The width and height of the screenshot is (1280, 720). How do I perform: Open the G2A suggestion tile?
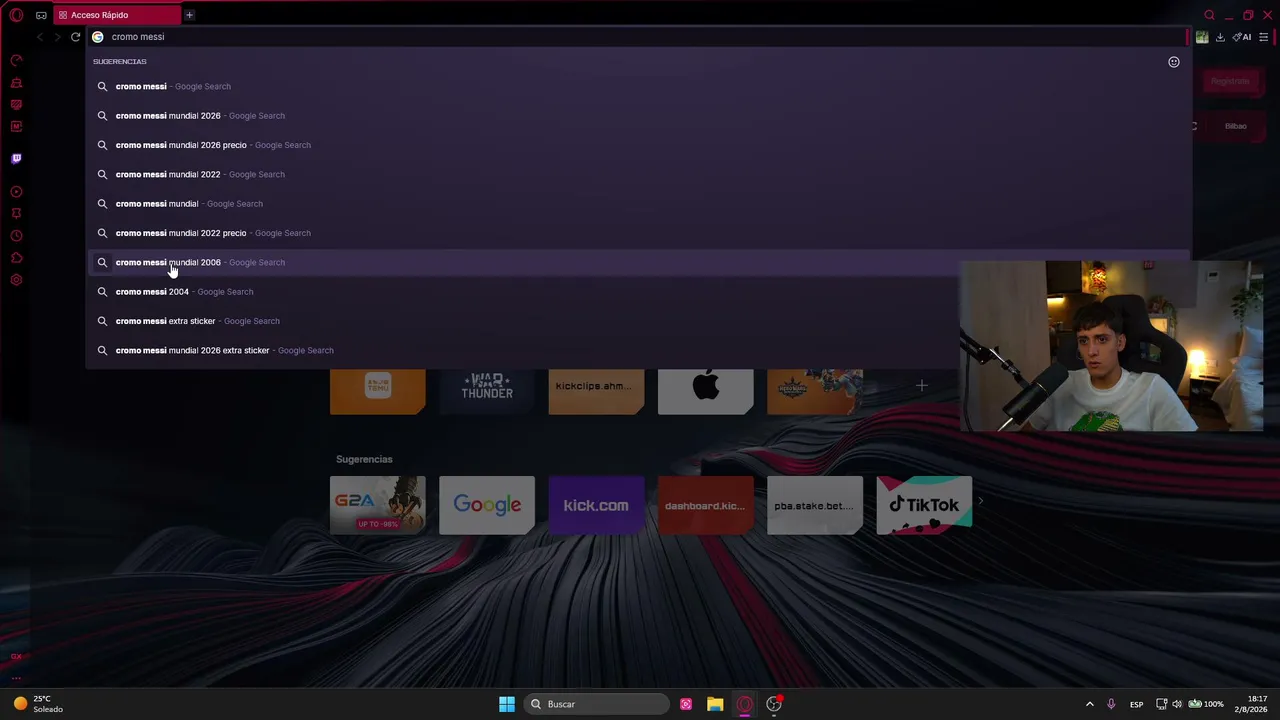pyautogui.click(x=378, y=505)
